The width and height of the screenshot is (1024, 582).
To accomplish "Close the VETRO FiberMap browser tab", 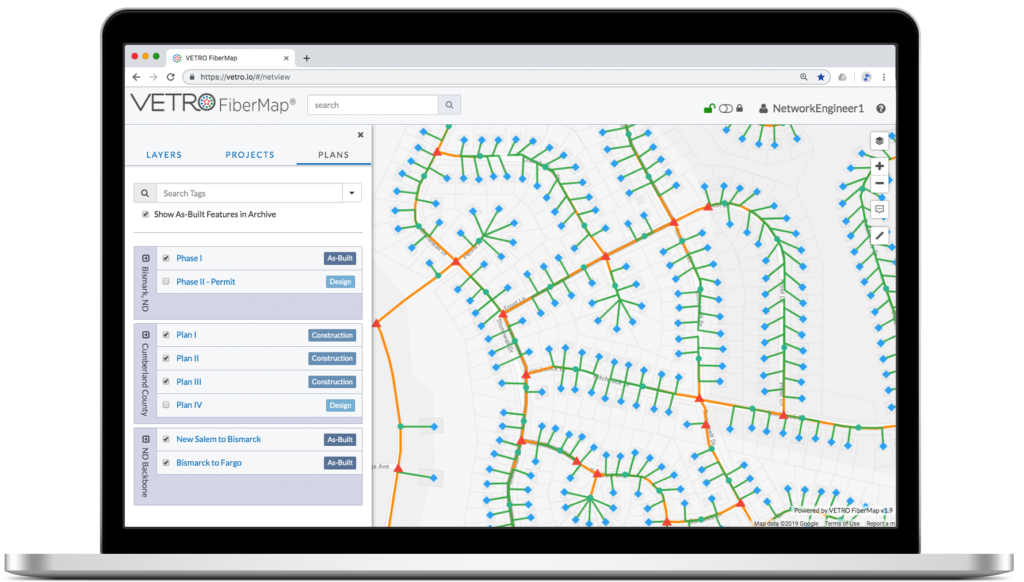I will point(286,58).
